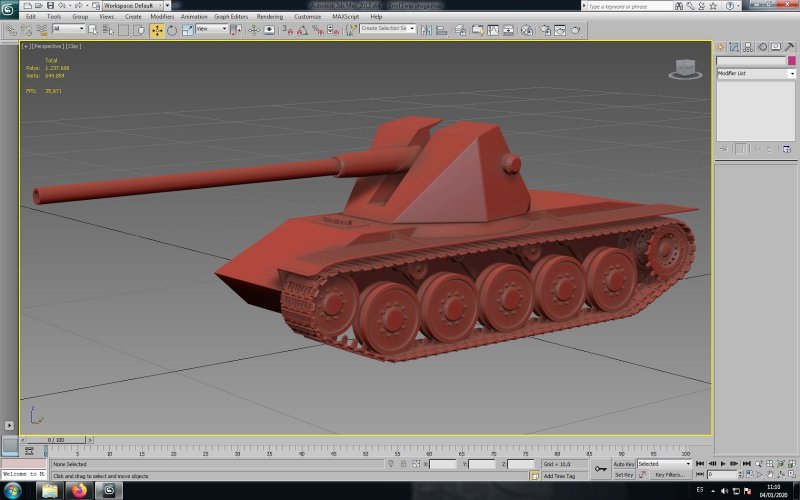
Task: Open Windows Start menu orb
Action: coord(12,491)
